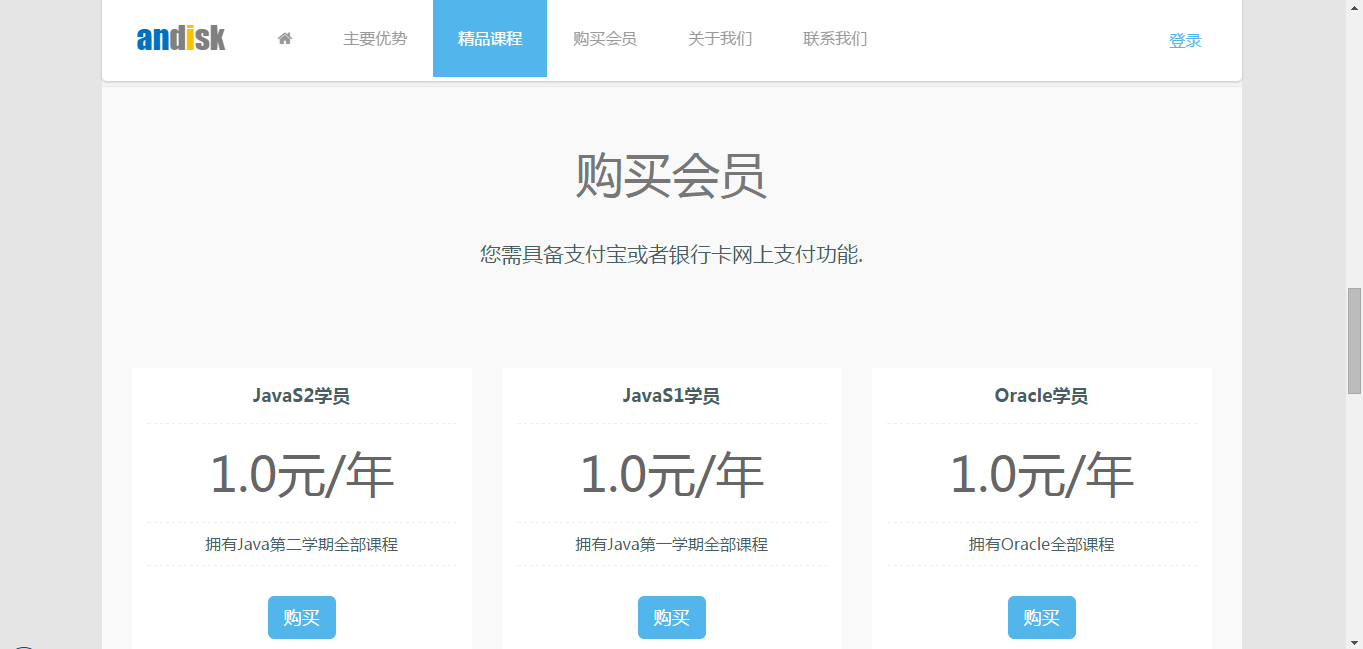Click 拥有Java第二学期全部课程 description text
The image size is (1363, 649).
301,545
